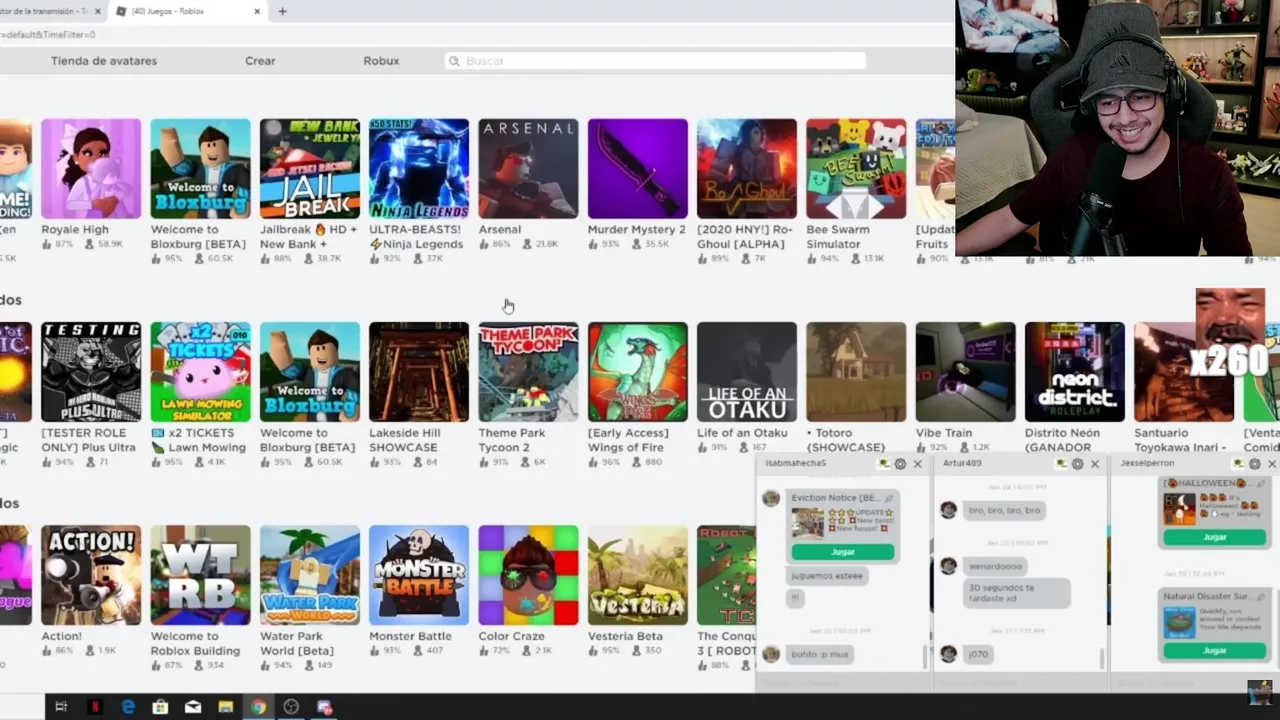Click the scrollbar in isabmahecha5 chat
Viewport: 1280px width, 720px height.
pos(925,657)
